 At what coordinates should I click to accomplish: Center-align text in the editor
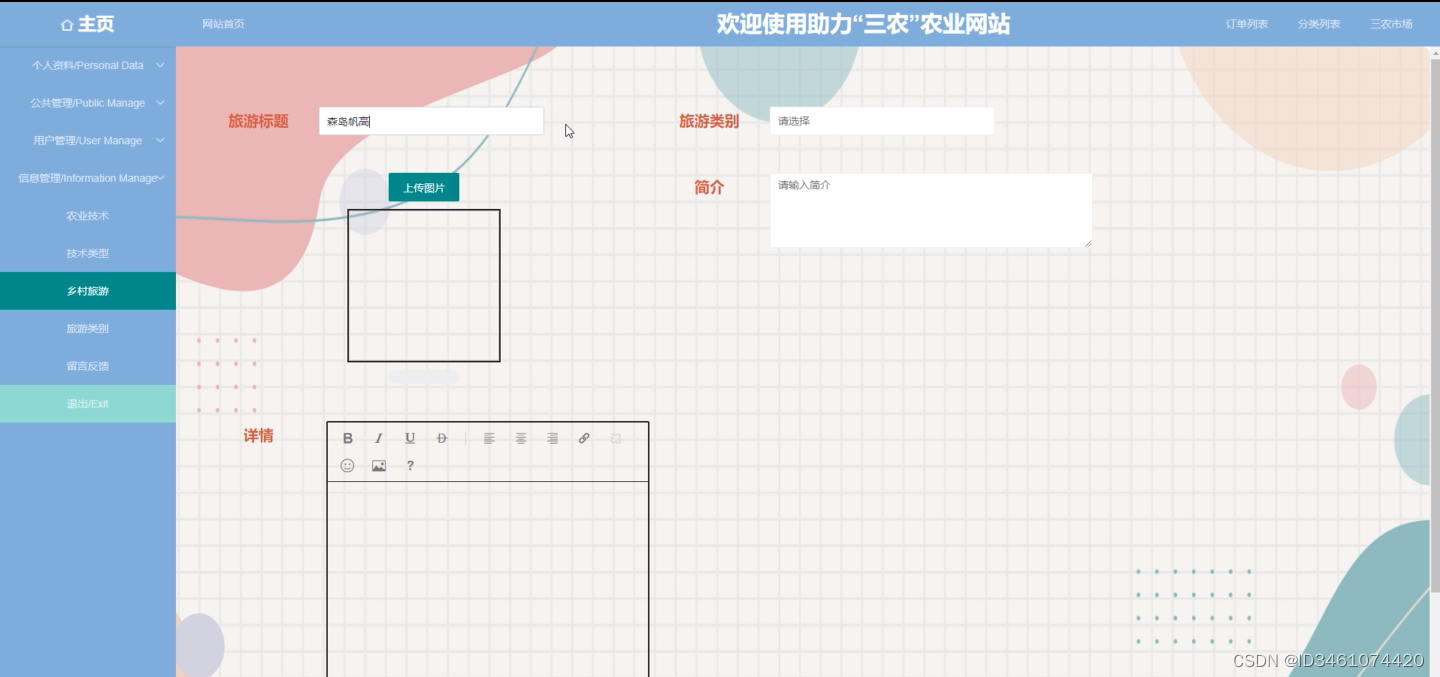(x=521, y=438)
